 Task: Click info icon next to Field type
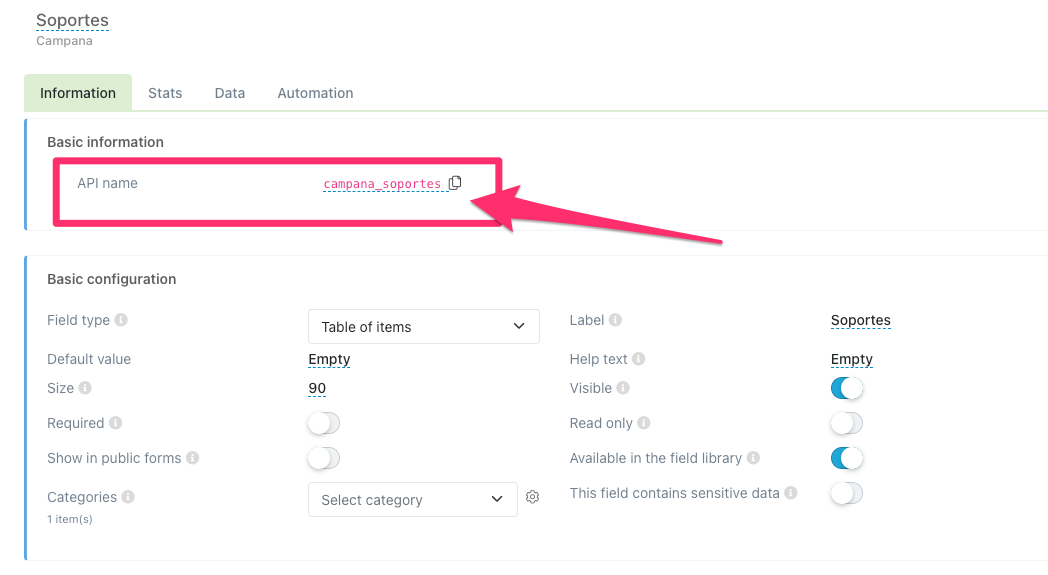(x=121, y=321)
